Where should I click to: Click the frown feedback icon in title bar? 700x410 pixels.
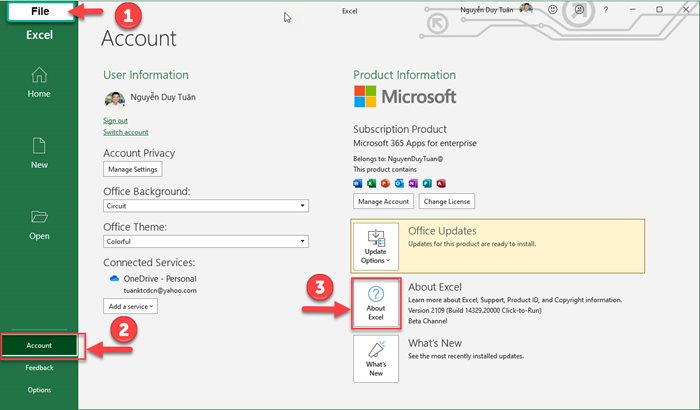(x=579, y=9)
